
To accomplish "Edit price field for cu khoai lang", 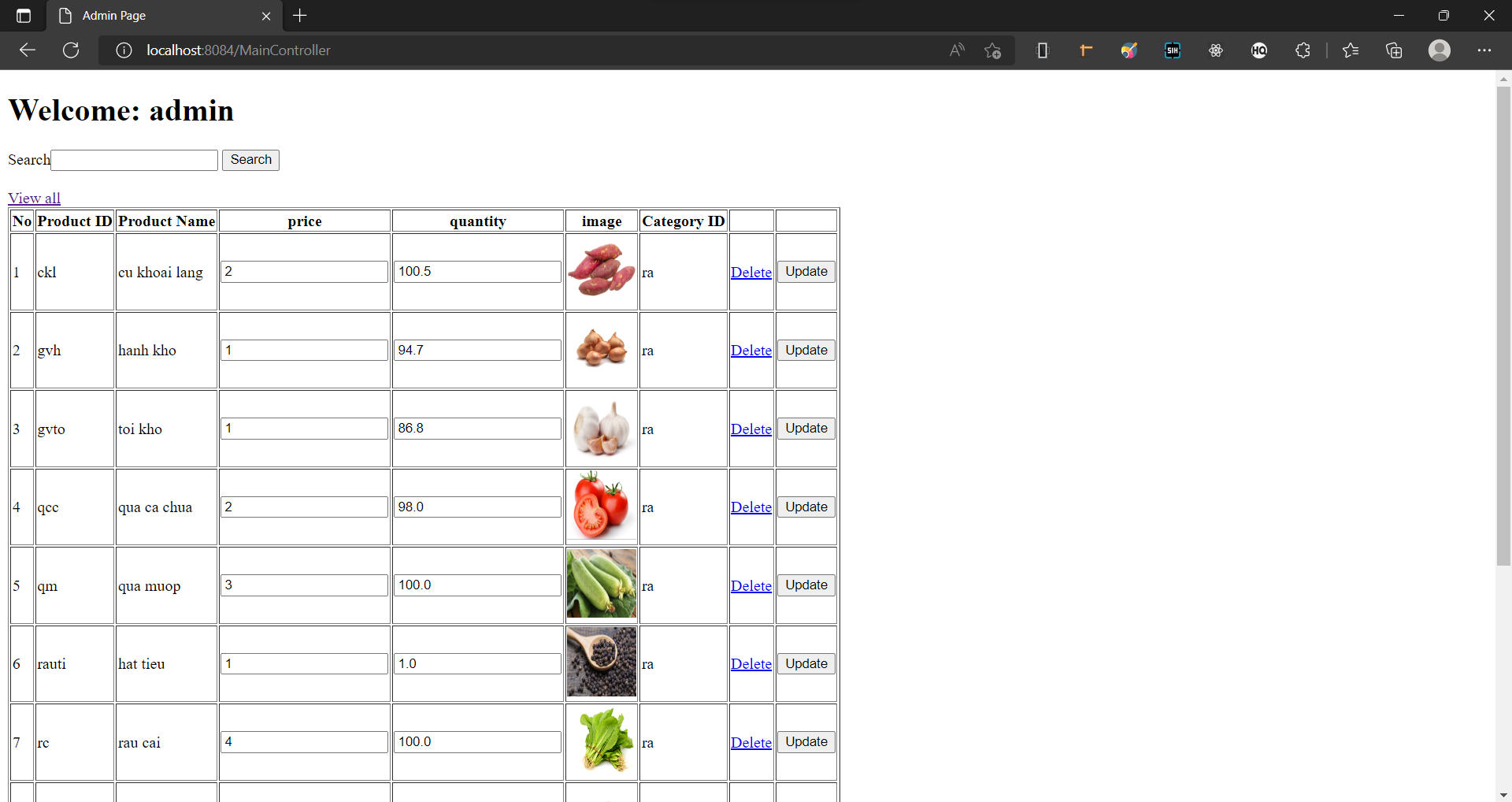I will [x=304, y=272].
